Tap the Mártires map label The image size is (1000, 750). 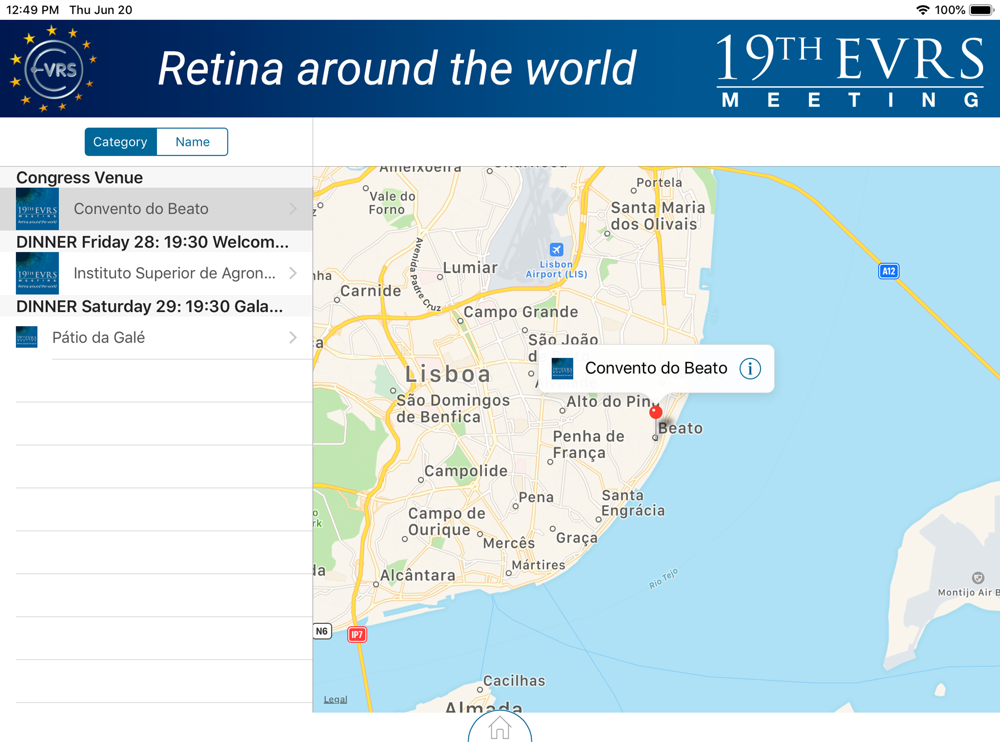(538, 565)
